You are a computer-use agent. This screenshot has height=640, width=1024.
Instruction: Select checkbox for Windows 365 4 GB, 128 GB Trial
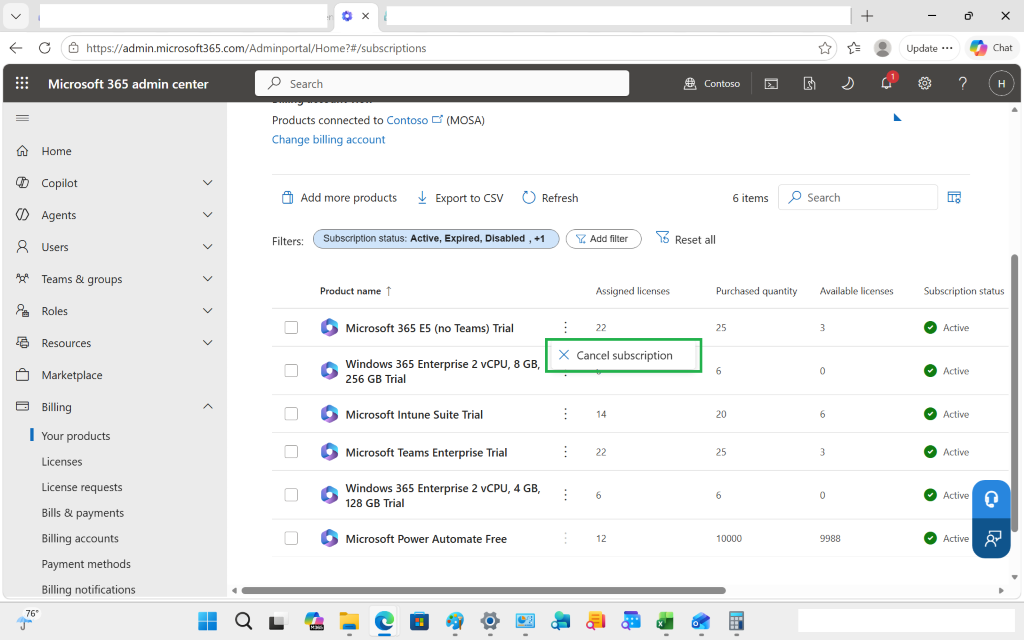pos(291,495)
